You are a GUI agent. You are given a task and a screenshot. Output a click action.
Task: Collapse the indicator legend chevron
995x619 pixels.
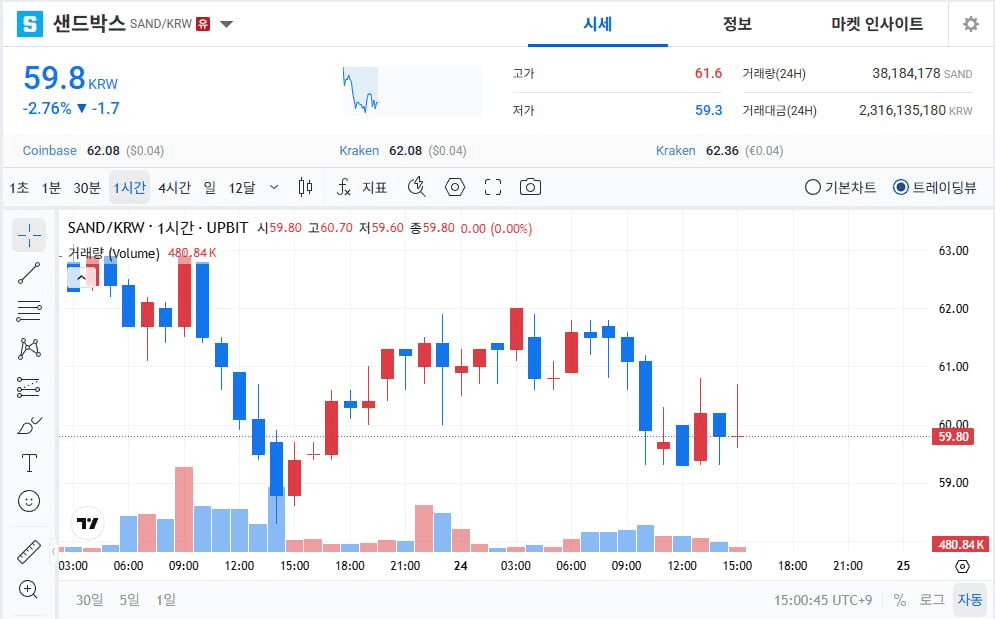[81, 277]
